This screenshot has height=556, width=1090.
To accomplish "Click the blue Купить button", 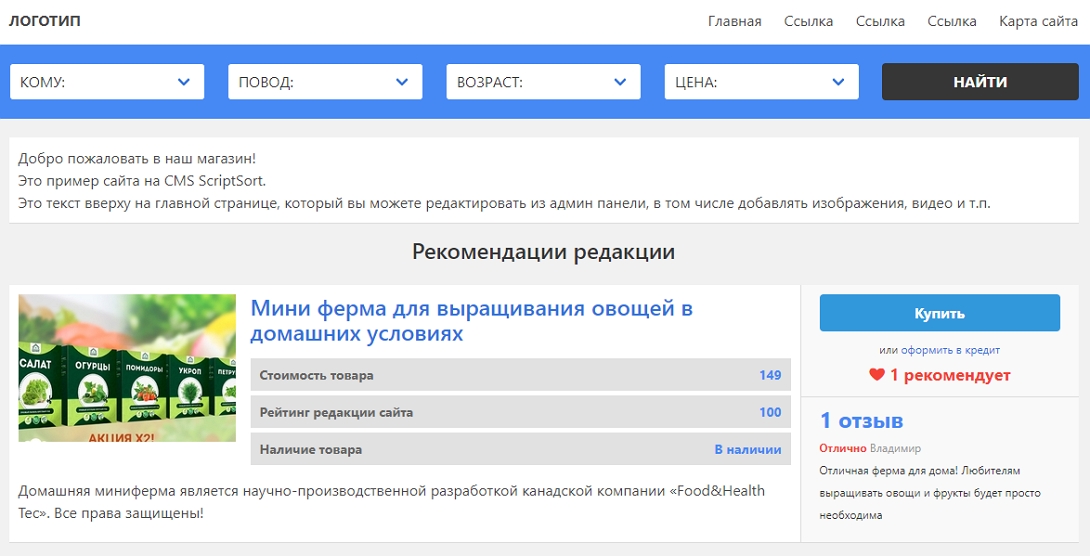I will pos(939,313).
